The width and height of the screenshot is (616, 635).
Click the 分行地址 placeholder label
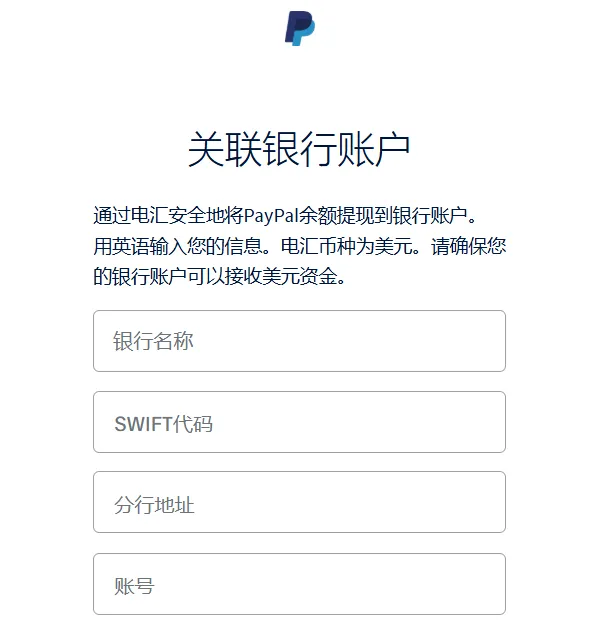pyautogui.click(x=154, y=505)
